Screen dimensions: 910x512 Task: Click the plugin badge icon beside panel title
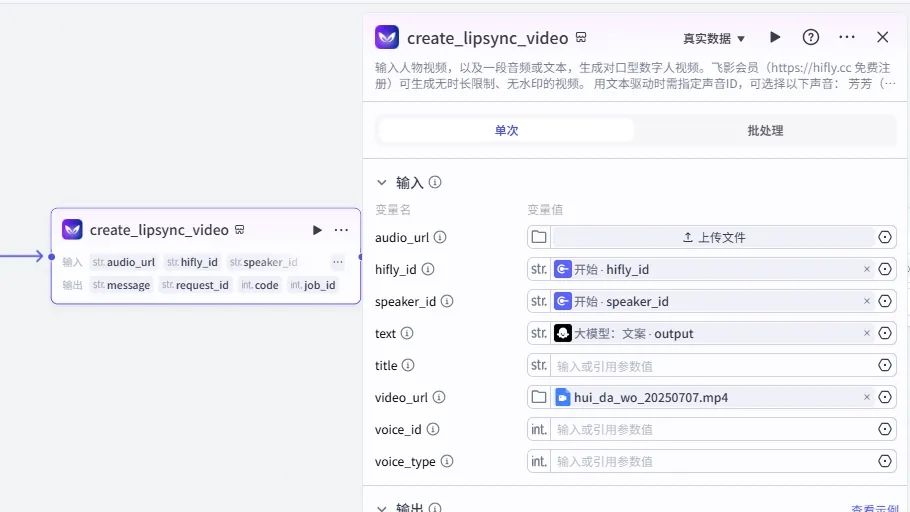coord(581,37)
